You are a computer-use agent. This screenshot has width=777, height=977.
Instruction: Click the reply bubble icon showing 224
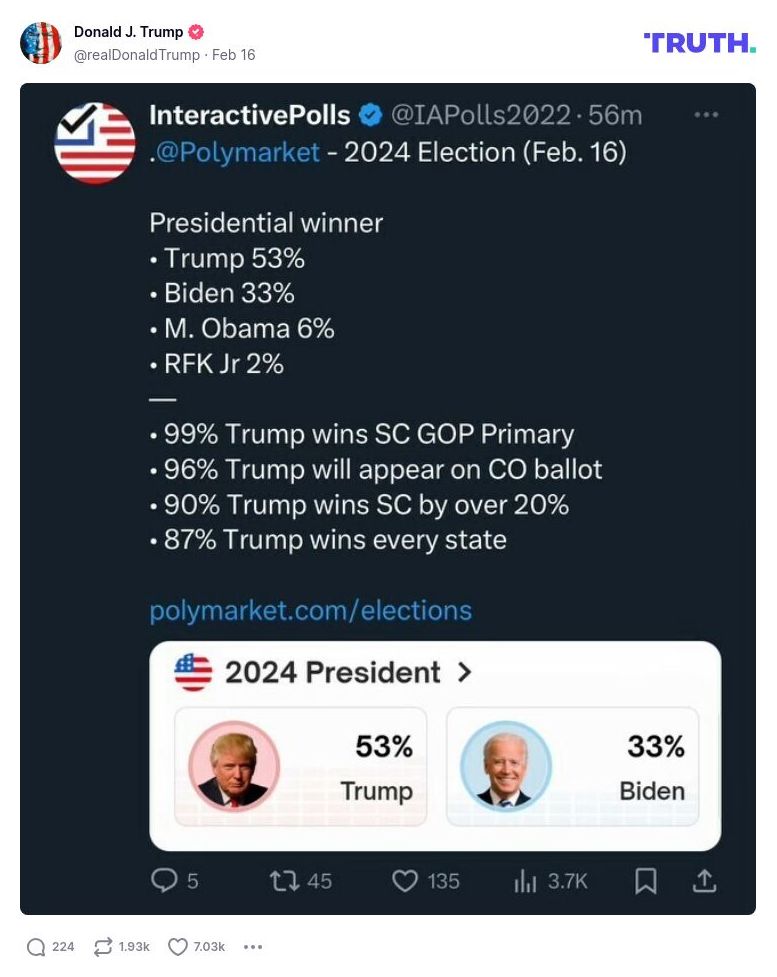(x=38, y=946)
